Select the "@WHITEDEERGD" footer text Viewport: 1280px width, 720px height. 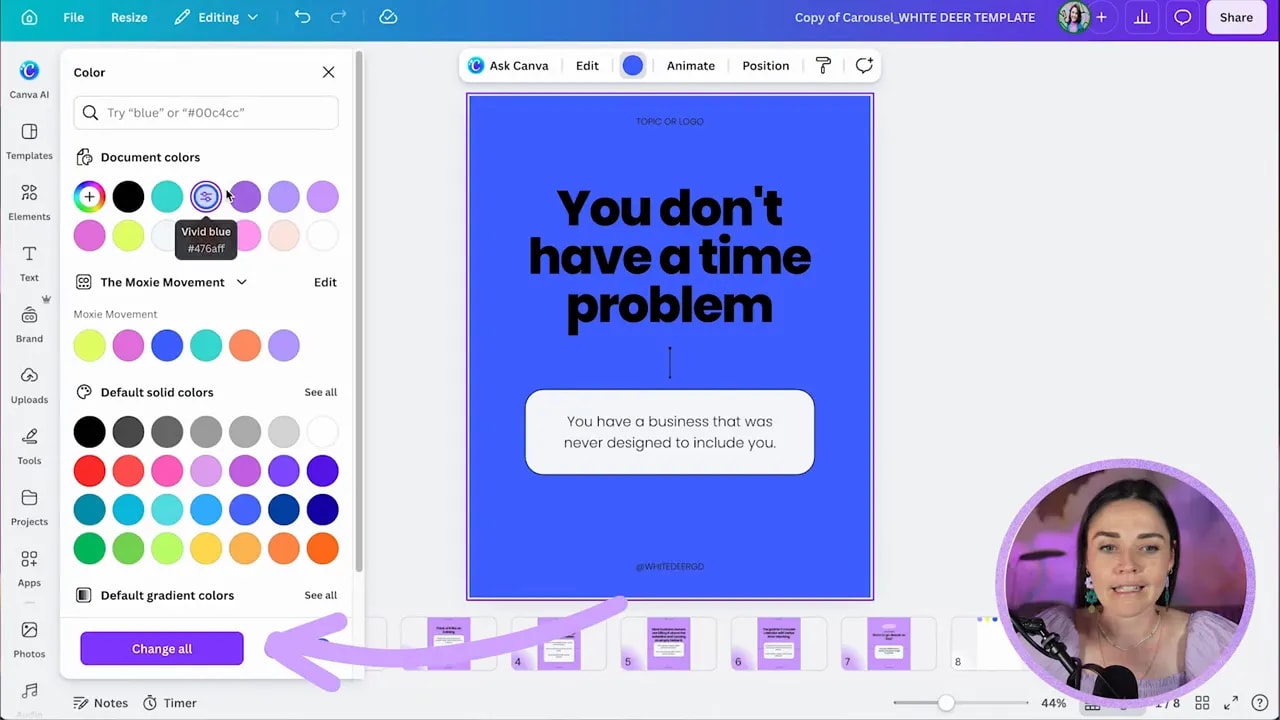670,566
